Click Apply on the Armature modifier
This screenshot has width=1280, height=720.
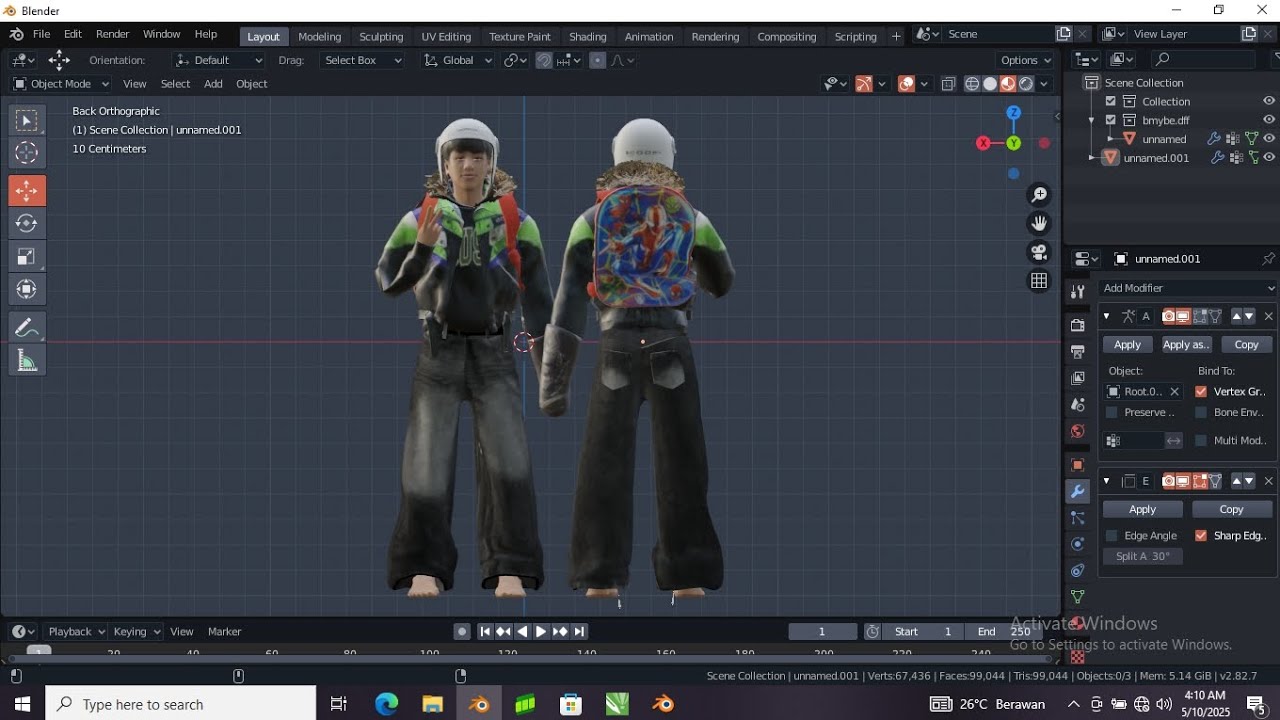1128,344
